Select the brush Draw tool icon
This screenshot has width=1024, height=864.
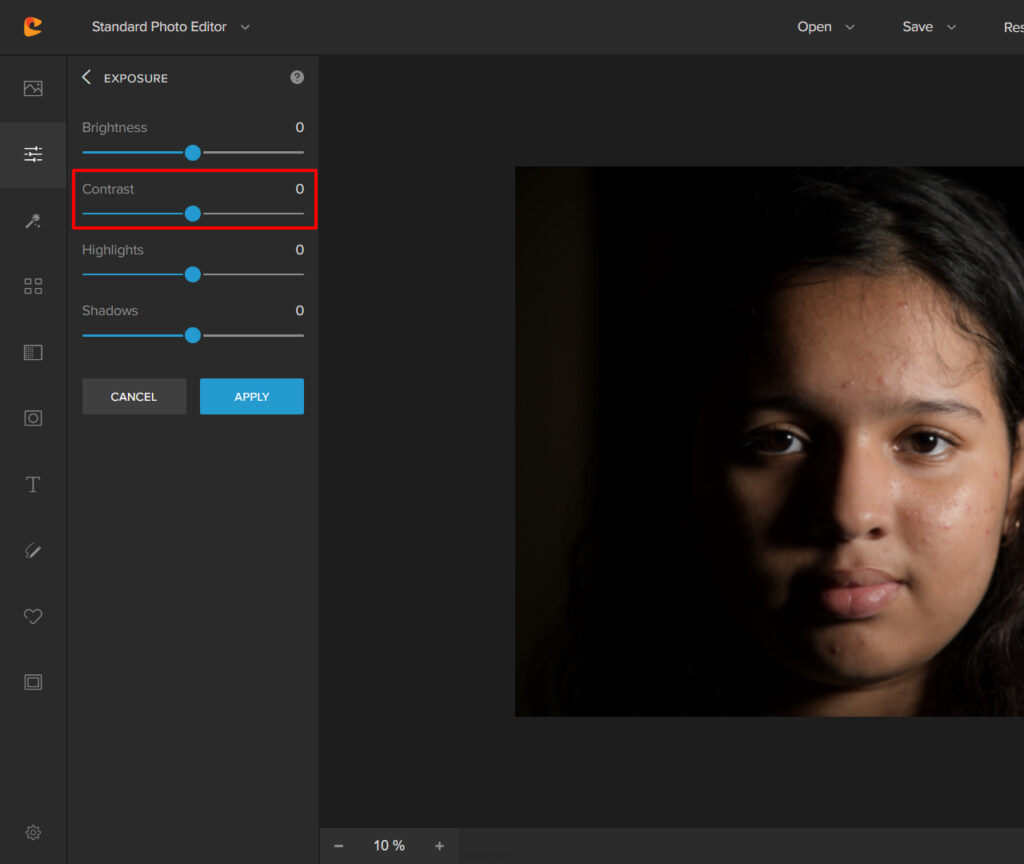click(33, 551)
